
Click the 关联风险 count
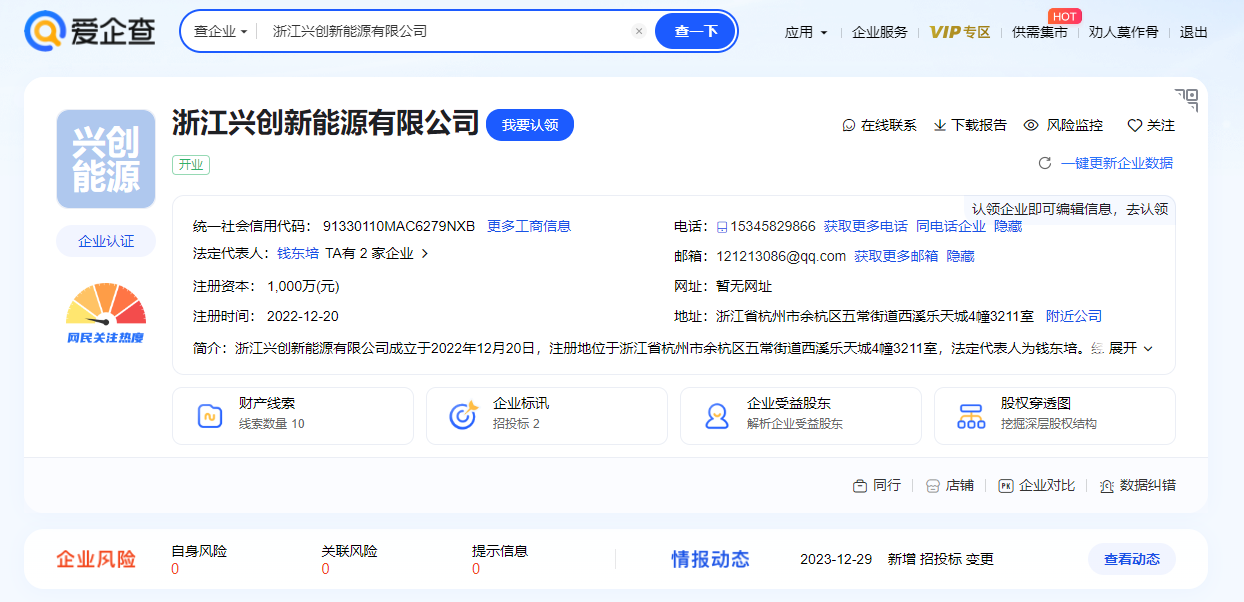pos(325,569)
